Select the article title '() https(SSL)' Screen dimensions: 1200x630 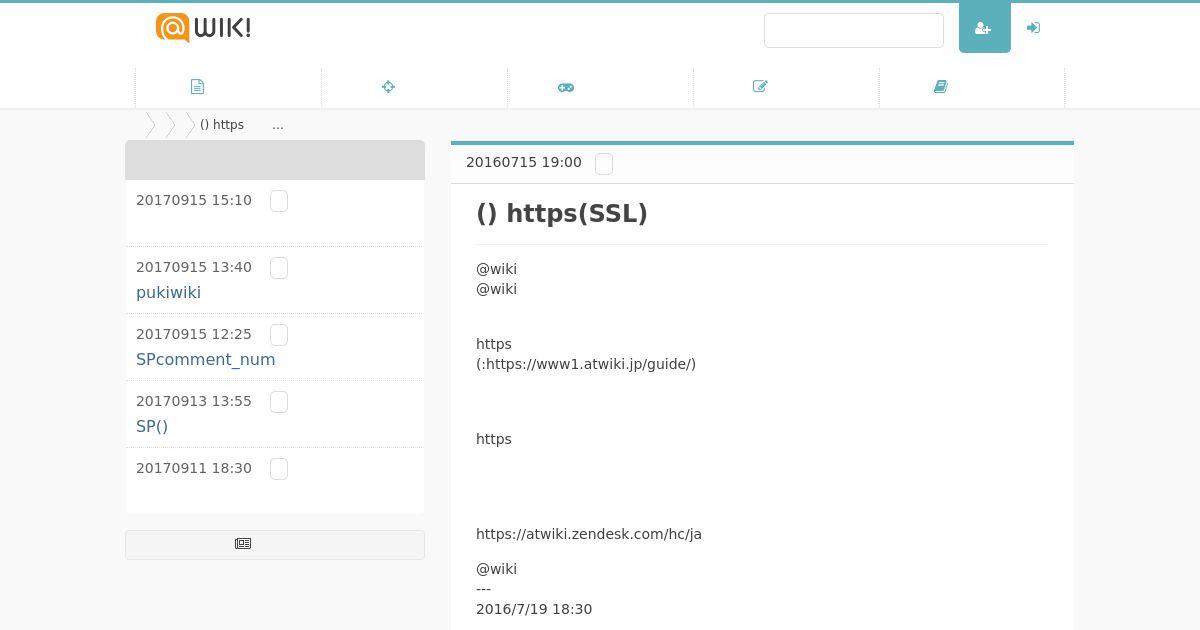[x=562, y=214]
